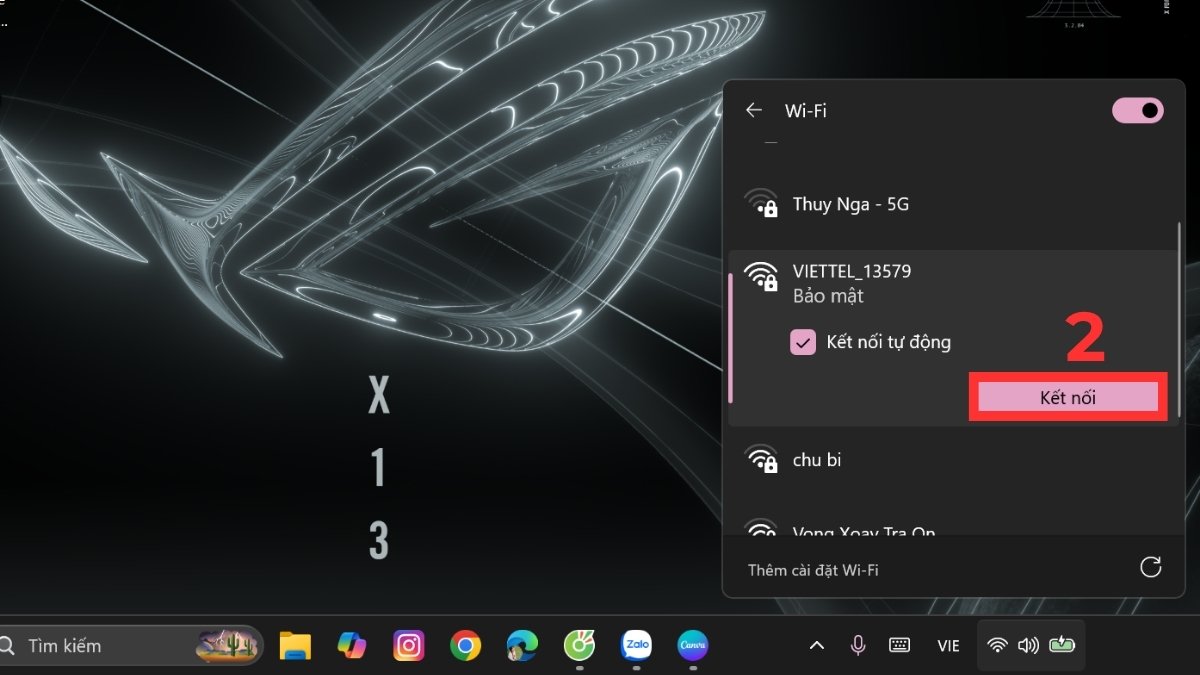
Task: Open Zalo from the taskbar
Action: pyautogui.click(x=636, y=646)
